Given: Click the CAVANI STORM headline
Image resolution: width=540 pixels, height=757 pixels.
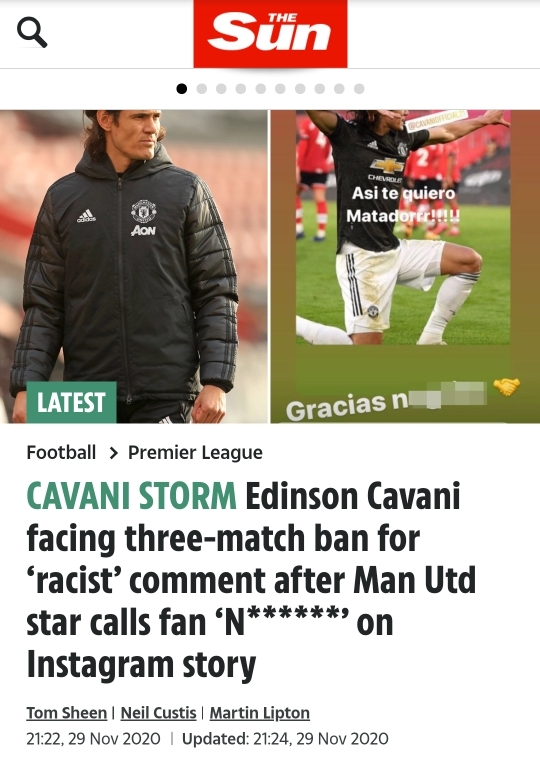Looking at the screenshot, I should (131, 495).
